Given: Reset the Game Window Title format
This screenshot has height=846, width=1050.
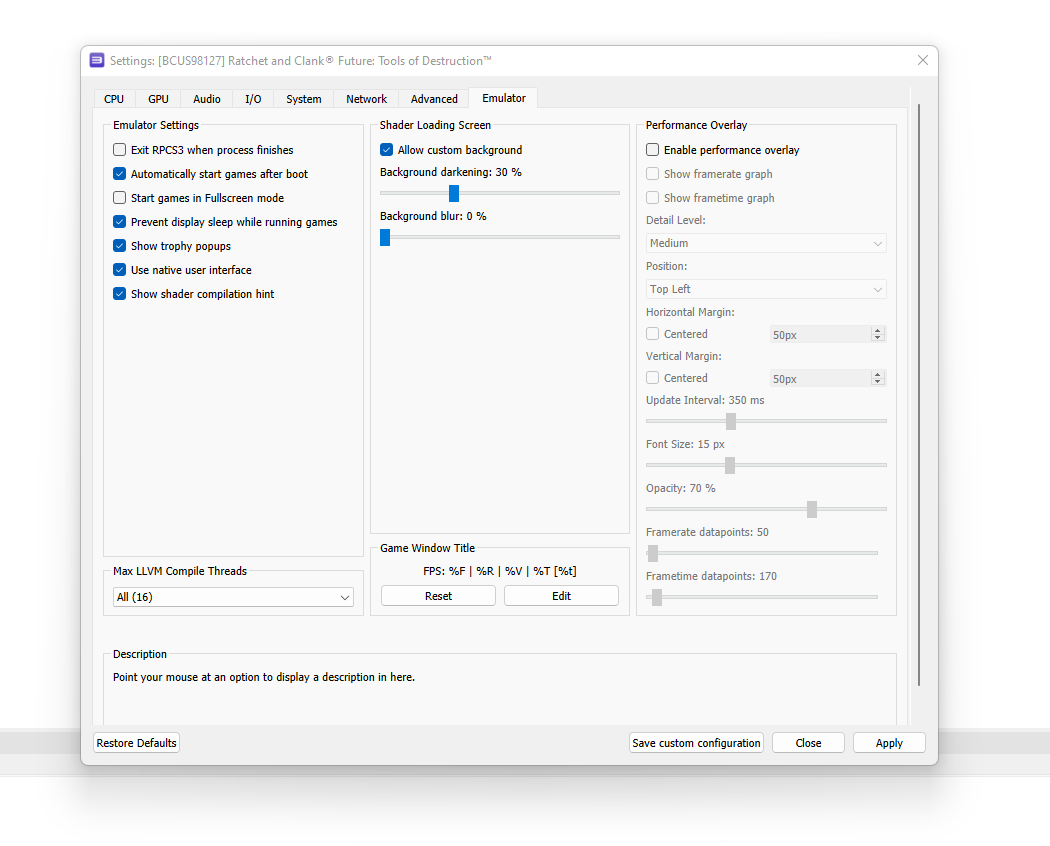Looking at the screenshot, I should 437,595.
